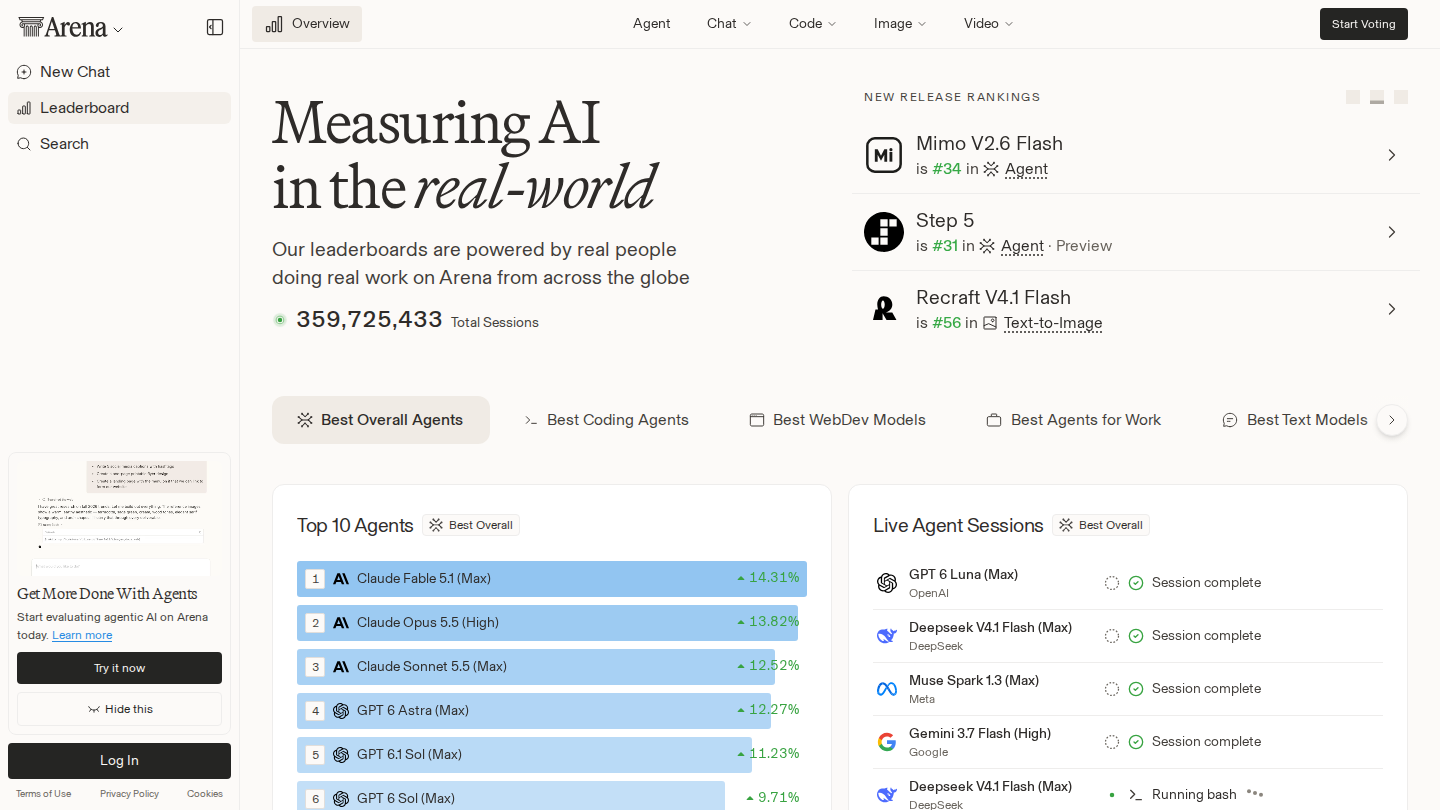Click the OpenAI logo beside GPT 6.1 Sol
Viewport: 1440px width, 810px height.
[x=341, y=754]
